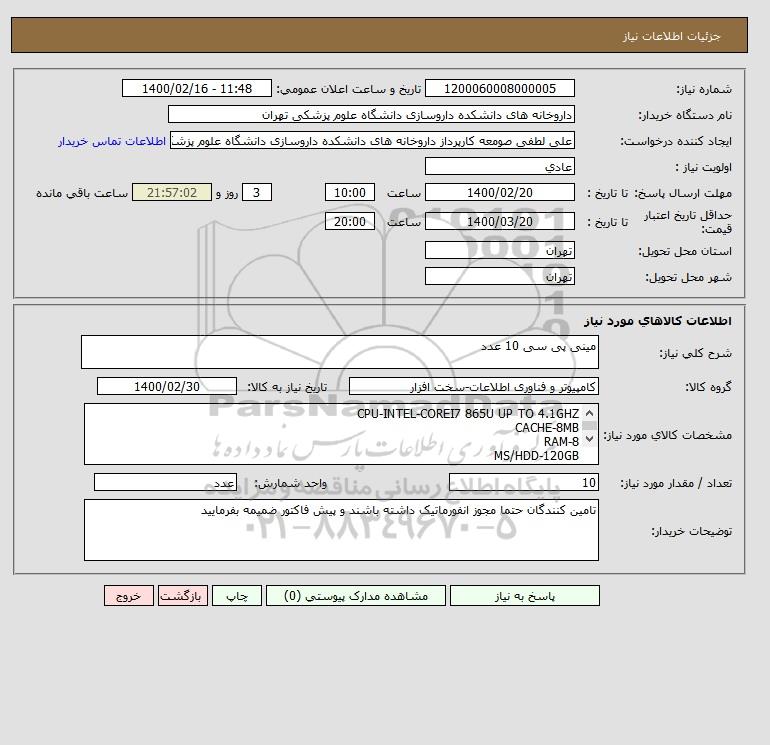The height and width of the screenshot is (745, 770).
Task: Click days remaining field showing 3
Action: (257, 193)
